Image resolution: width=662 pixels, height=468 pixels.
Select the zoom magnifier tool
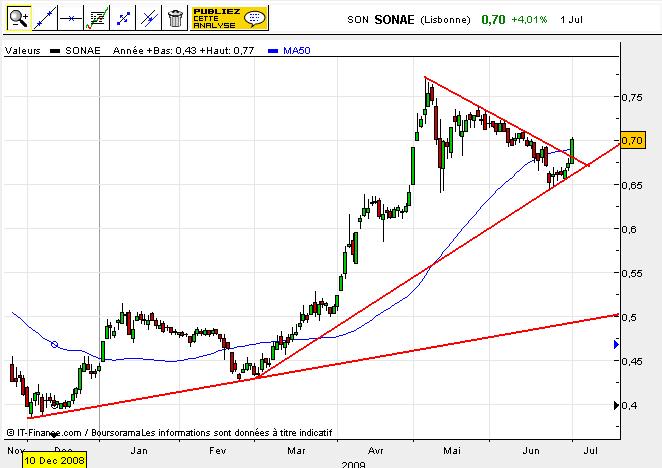19,18
